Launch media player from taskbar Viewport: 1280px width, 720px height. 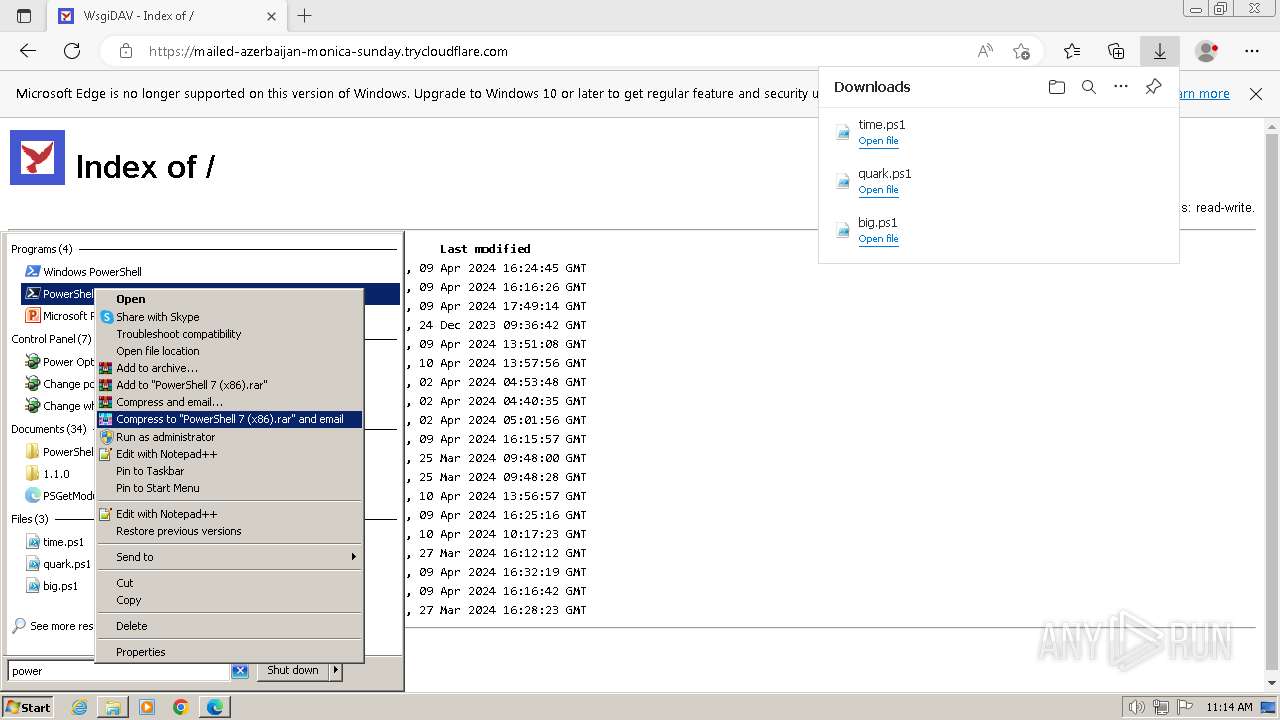147,707
